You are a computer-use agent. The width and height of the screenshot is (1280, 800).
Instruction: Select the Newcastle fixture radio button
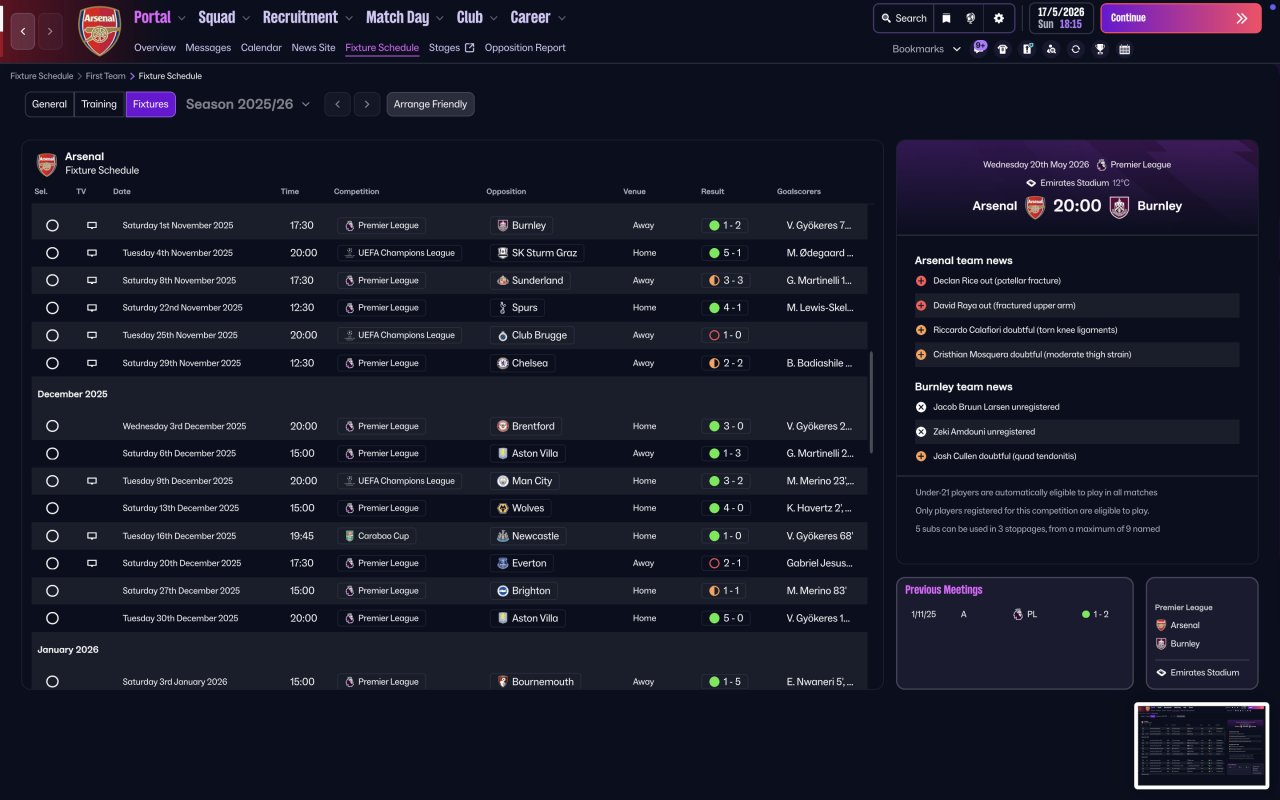point(52,536)
